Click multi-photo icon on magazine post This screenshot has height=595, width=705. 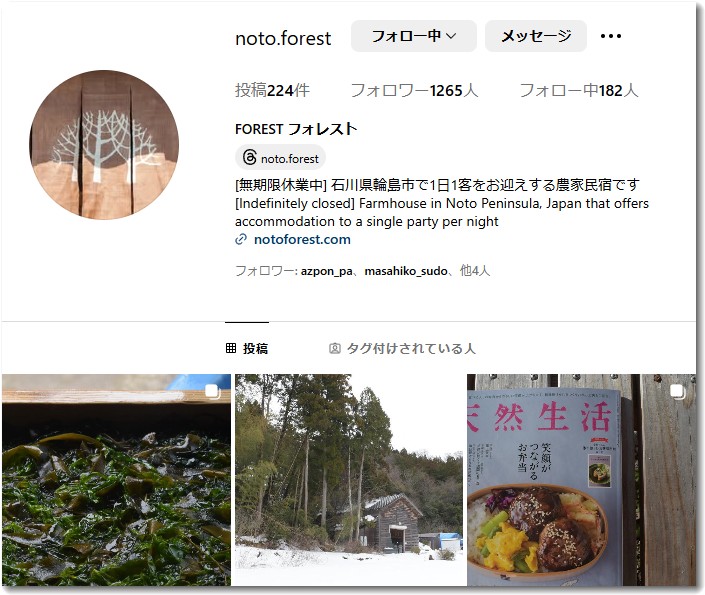tap(677, 391)
